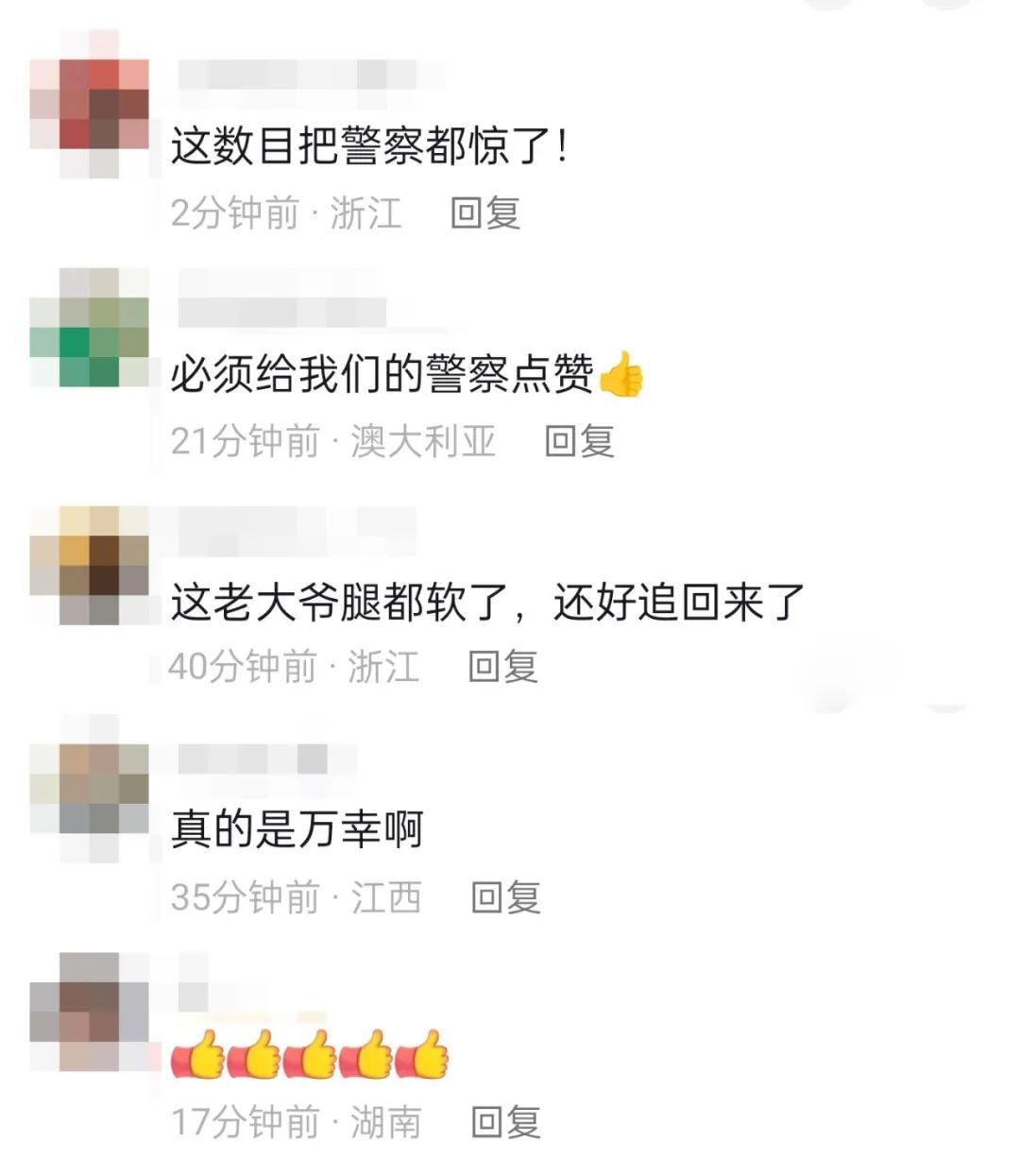This screenshot has height=1176, width=1020.
Task: Click 回复 on the 澳大利亚 comment
Action: pyautogui.click(x=580, y=440)
